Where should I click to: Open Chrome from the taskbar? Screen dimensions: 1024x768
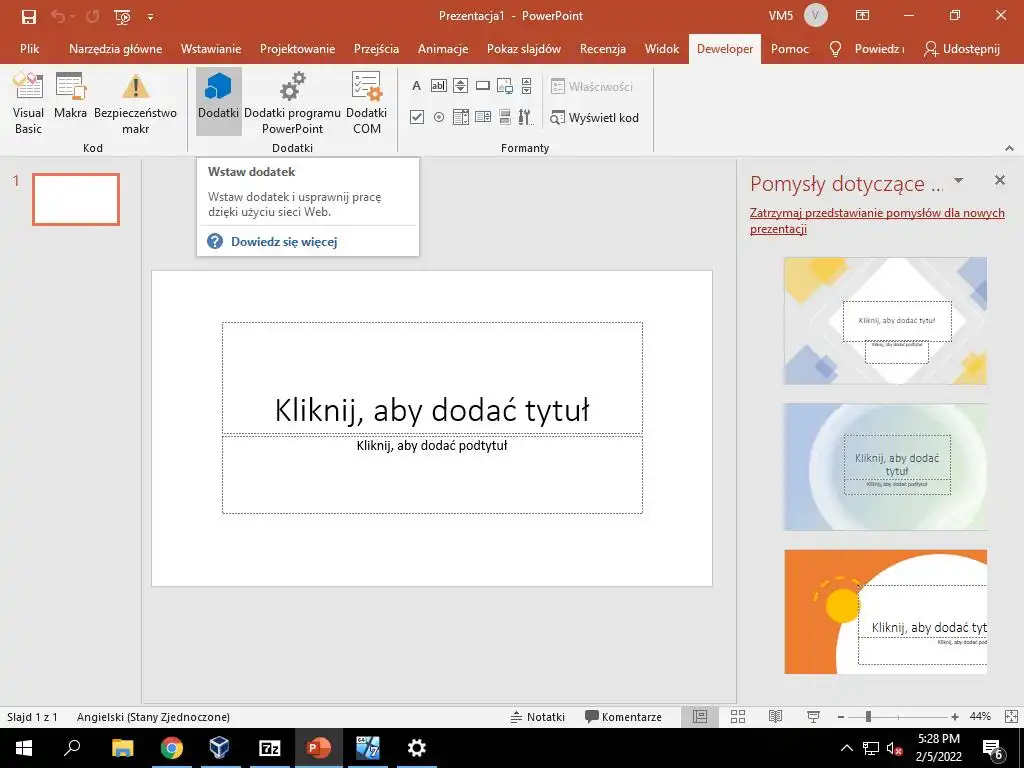click(x=172, y=748)
